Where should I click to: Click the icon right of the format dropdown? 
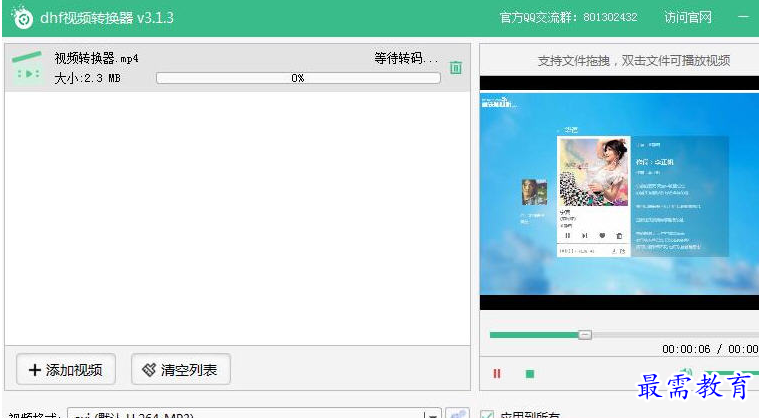coord(458,414)
